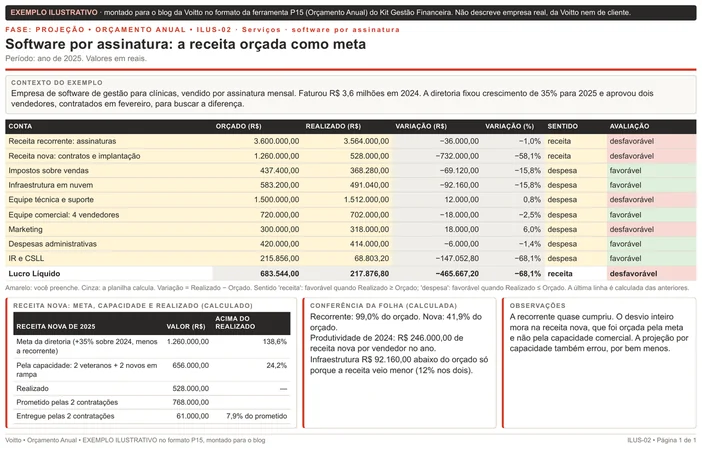Click the budgeted value 437.400,00

point(279,171)
